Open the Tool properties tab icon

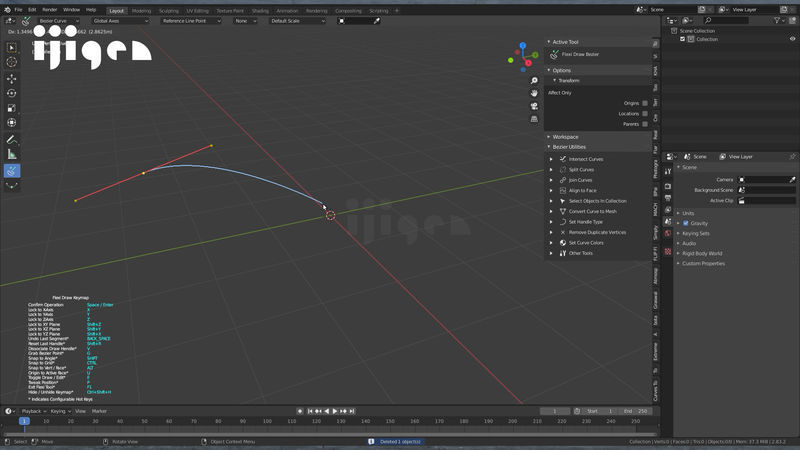668,172
